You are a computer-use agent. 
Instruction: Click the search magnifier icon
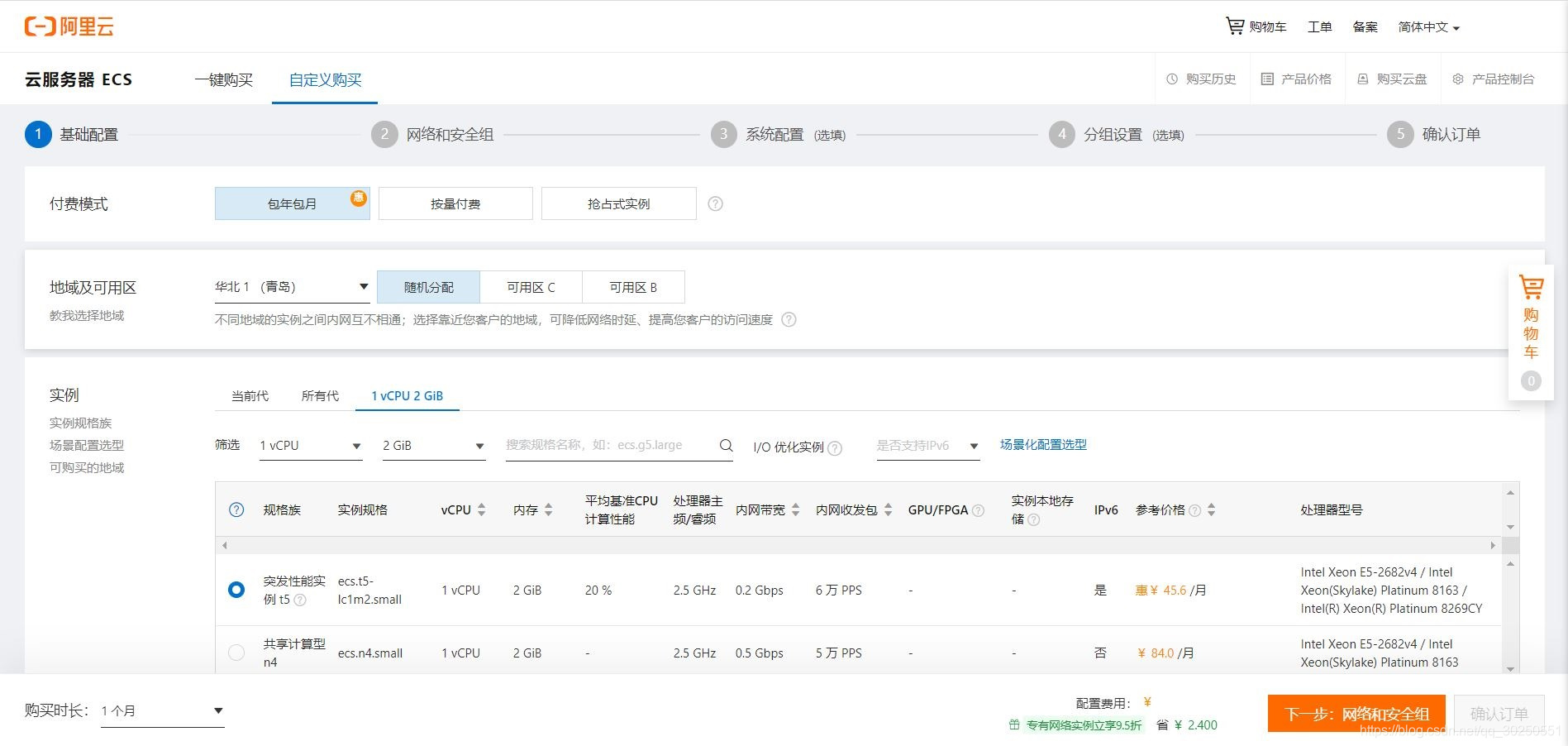click(726, 446)
